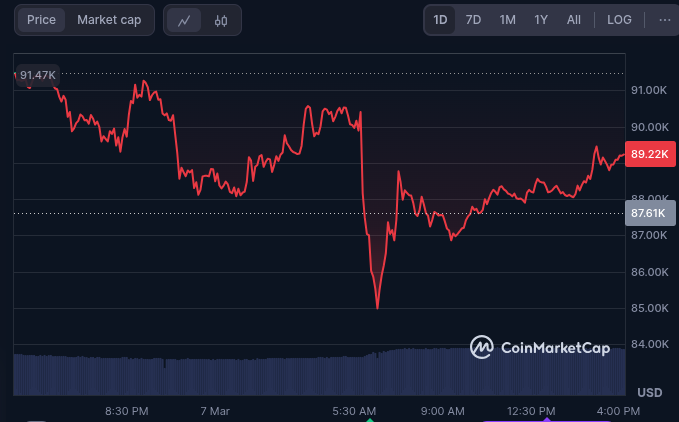Click the 7 Mar date axis label

(215, 411)
